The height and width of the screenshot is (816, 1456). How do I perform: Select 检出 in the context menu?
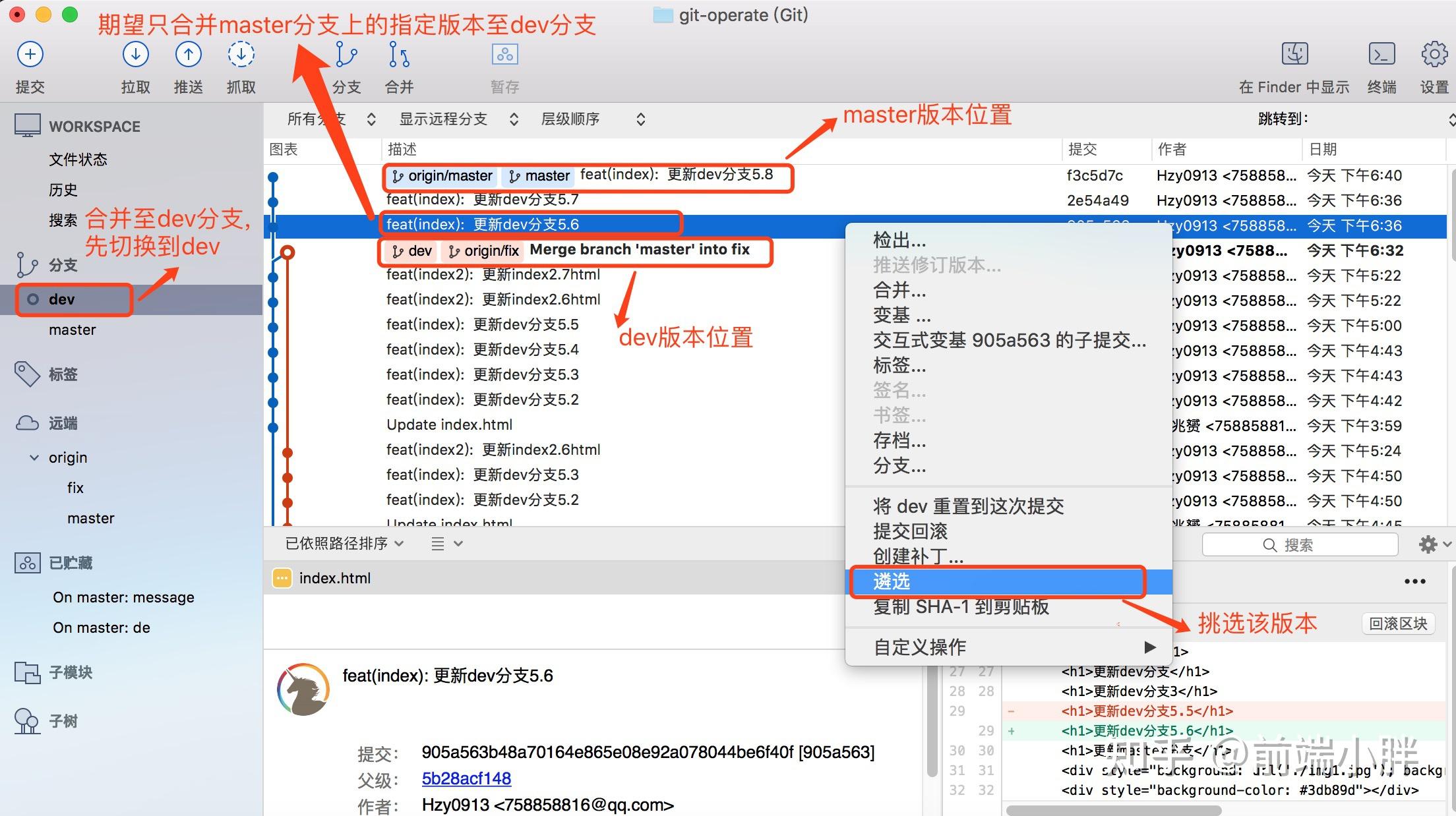[x=899, y=241]
